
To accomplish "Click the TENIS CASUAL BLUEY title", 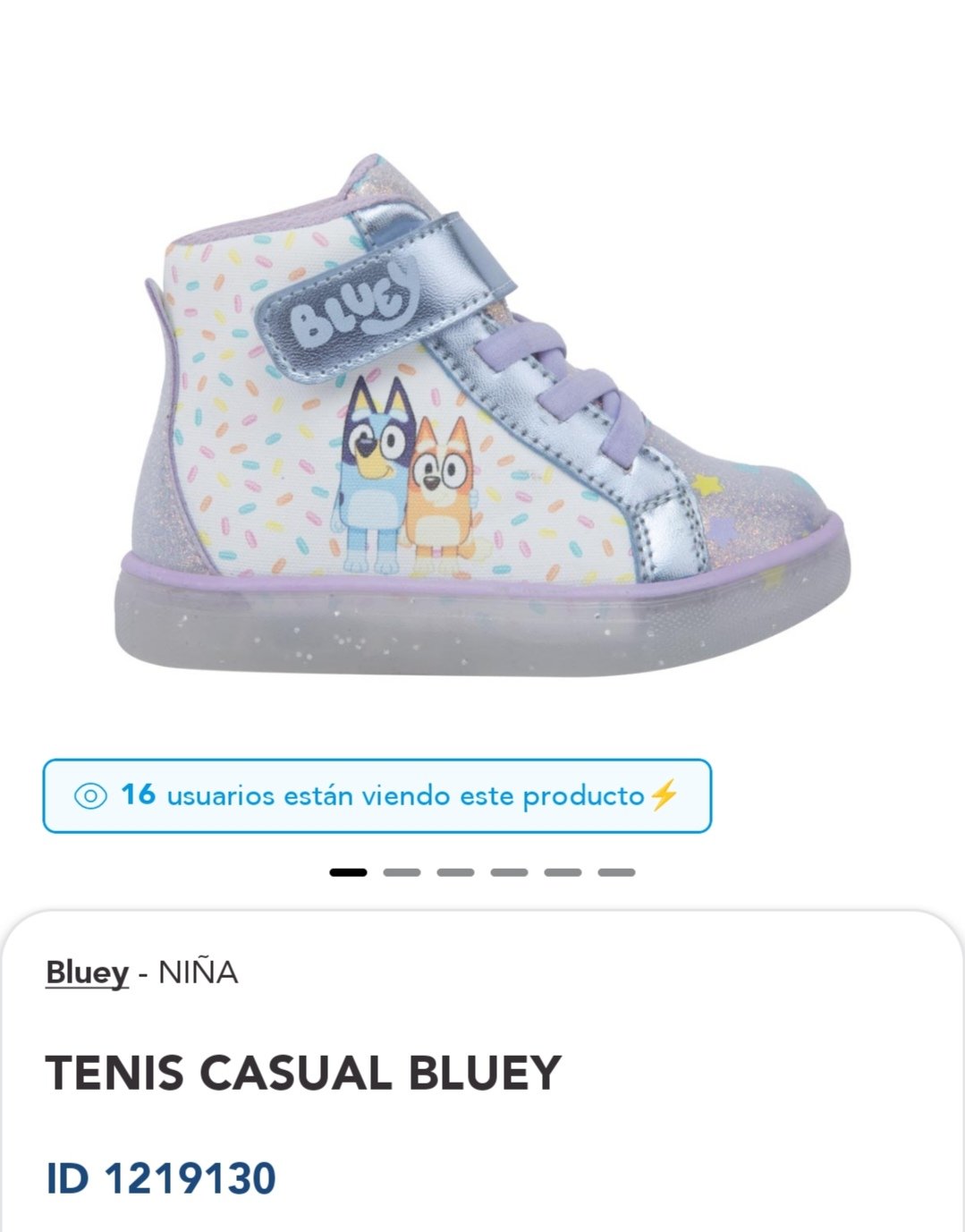I will pos(303,1073).
